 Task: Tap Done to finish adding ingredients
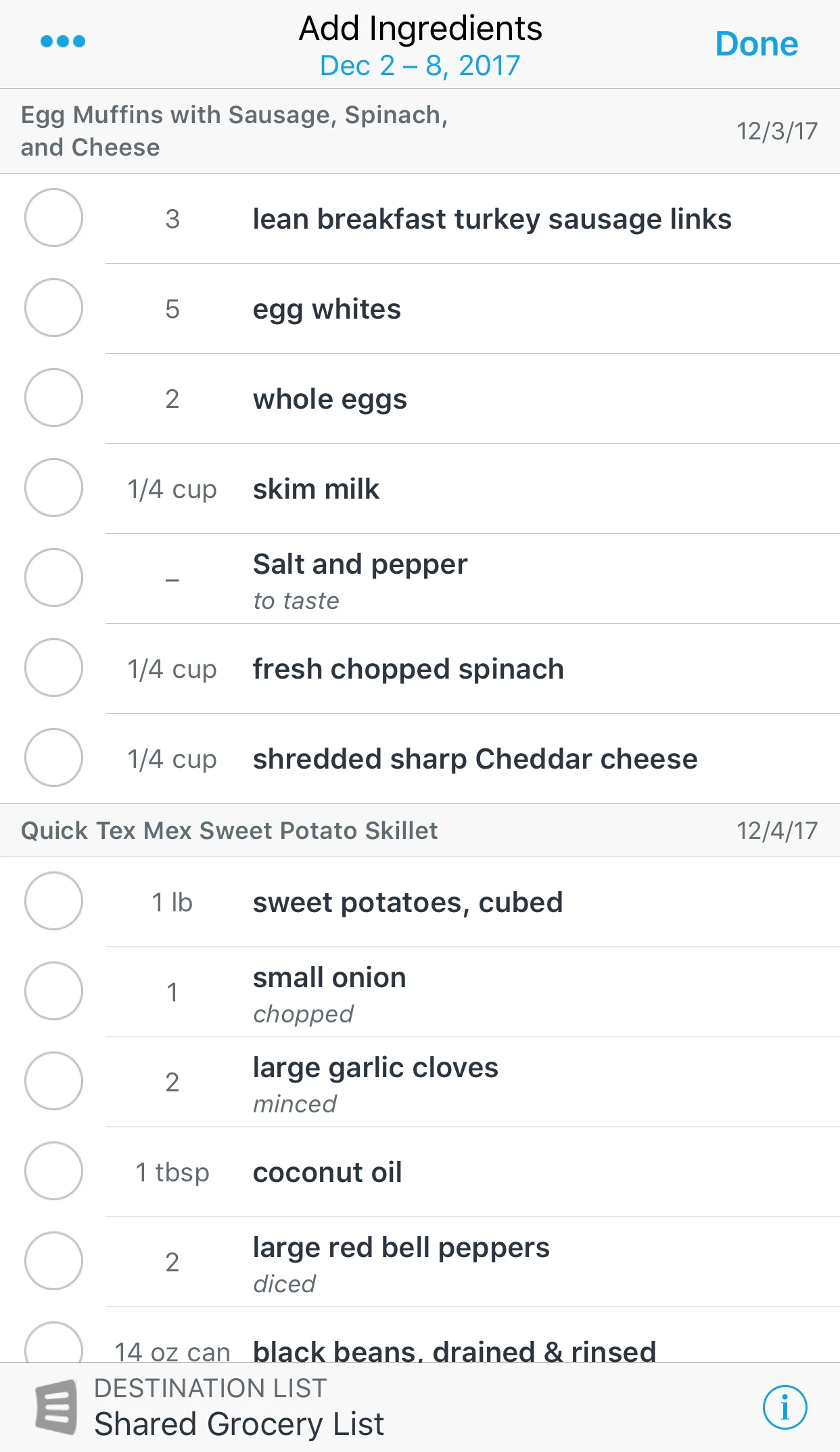[757, 44]
